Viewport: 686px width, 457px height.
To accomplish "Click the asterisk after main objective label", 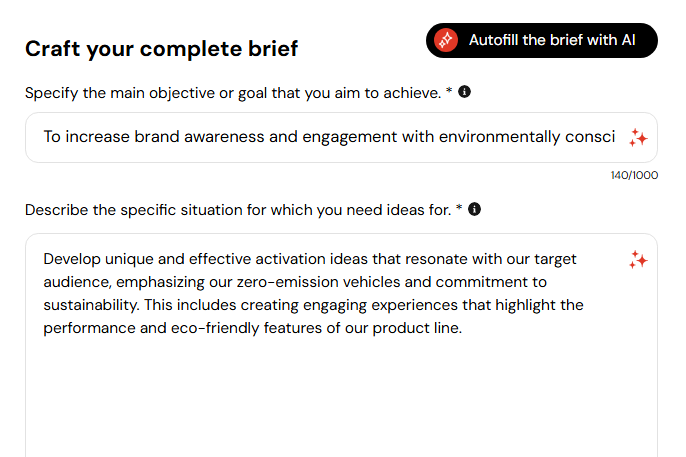I will pyautogui.click(x=449, y=91).
